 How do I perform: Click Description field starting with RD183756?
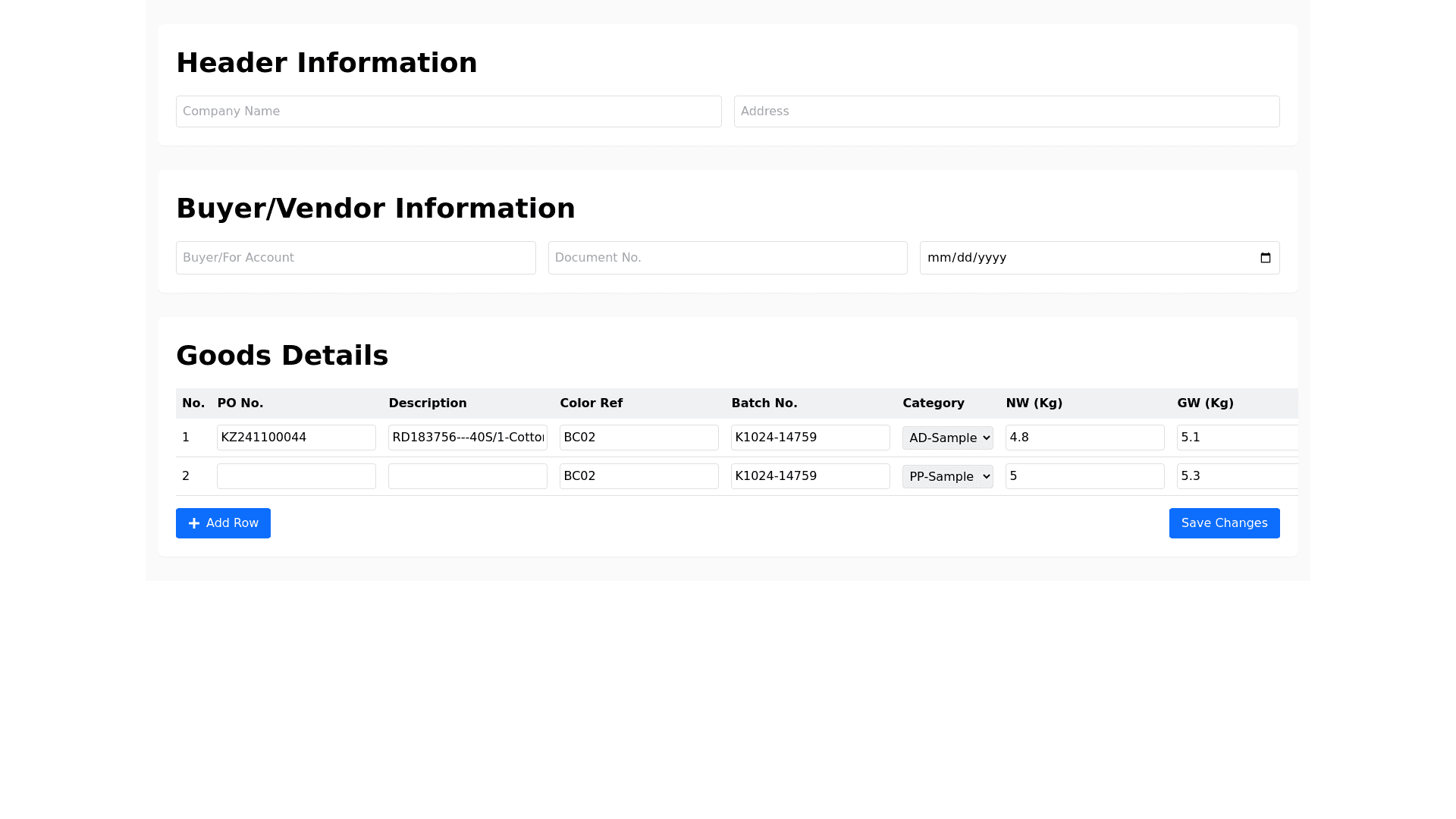click(467, 438)
